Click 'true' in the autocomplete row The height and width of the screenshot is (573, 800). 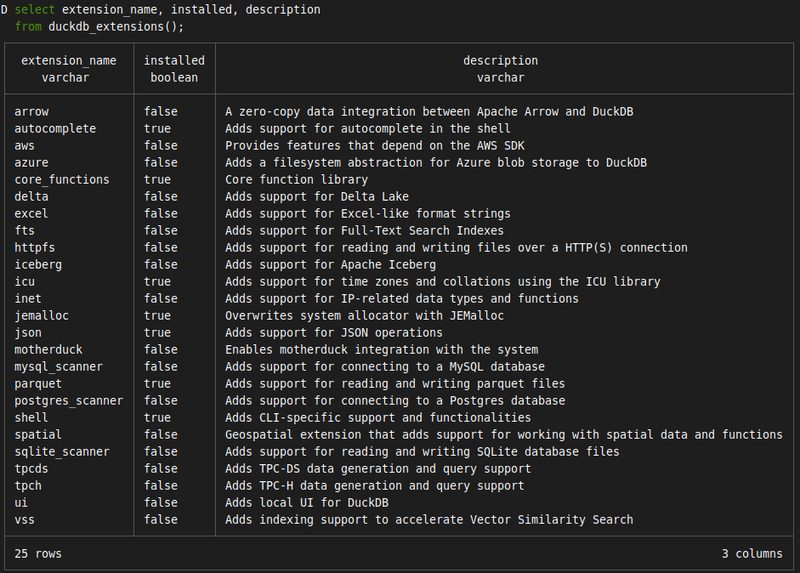(x=157, y=129)
